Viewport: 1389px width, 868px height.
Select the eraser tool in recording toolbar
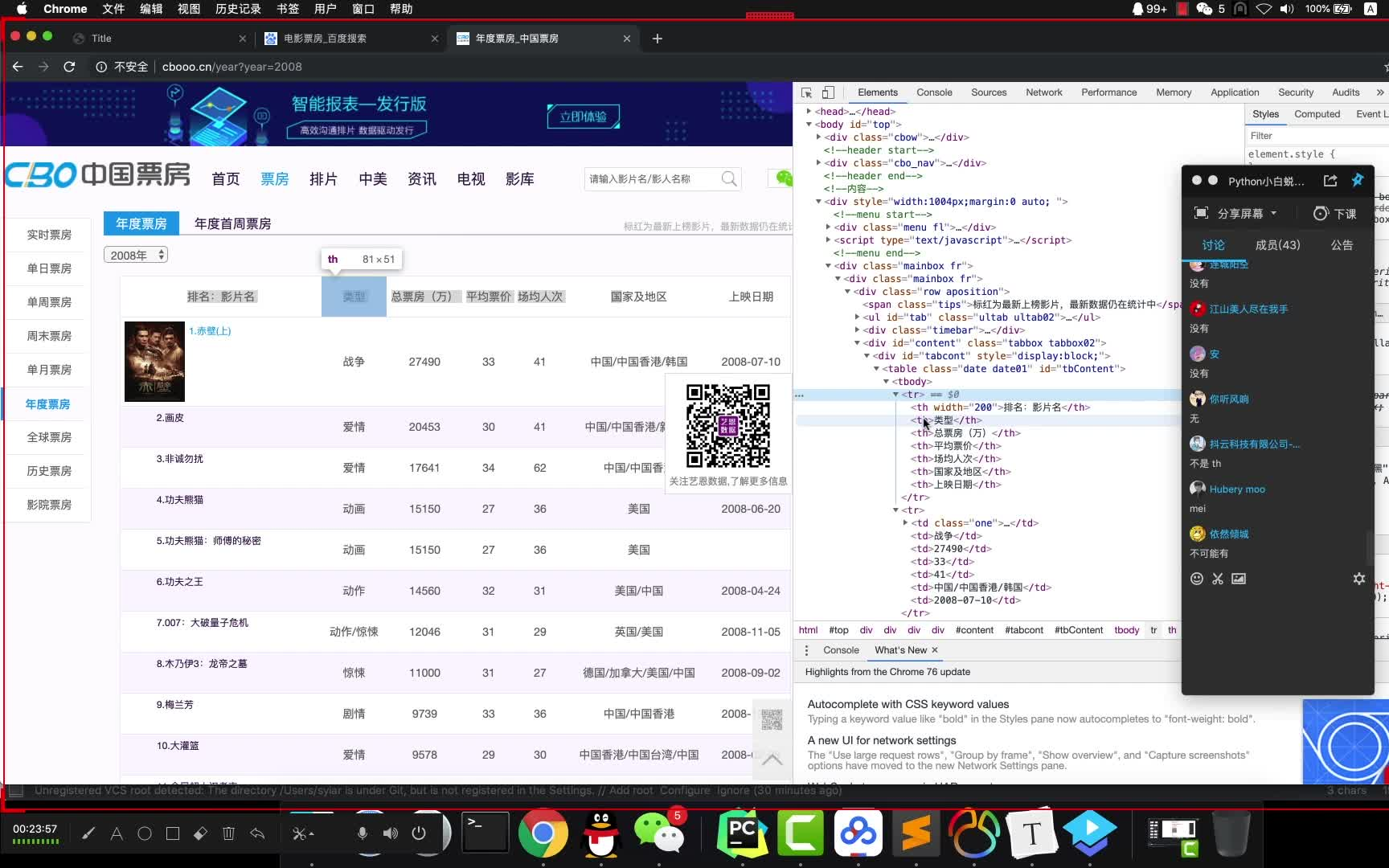tap(201, 833)
